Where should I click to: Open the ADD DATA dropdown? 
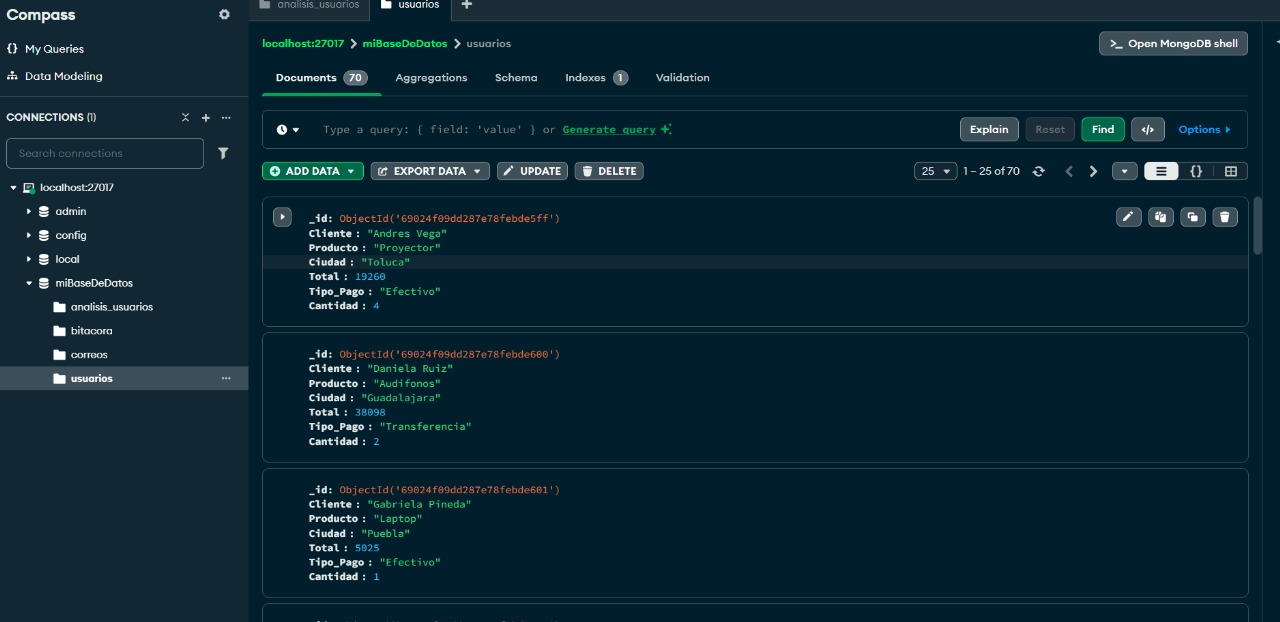312,171
